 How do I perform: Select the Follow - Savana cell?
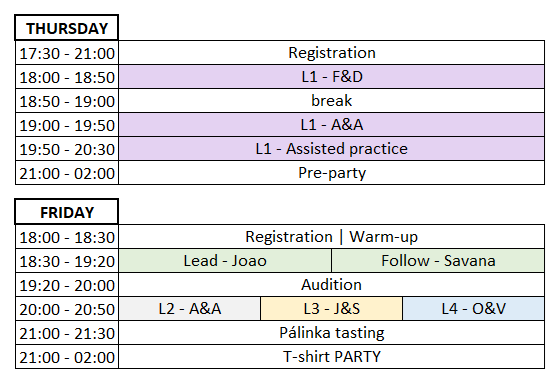[438, 261]
